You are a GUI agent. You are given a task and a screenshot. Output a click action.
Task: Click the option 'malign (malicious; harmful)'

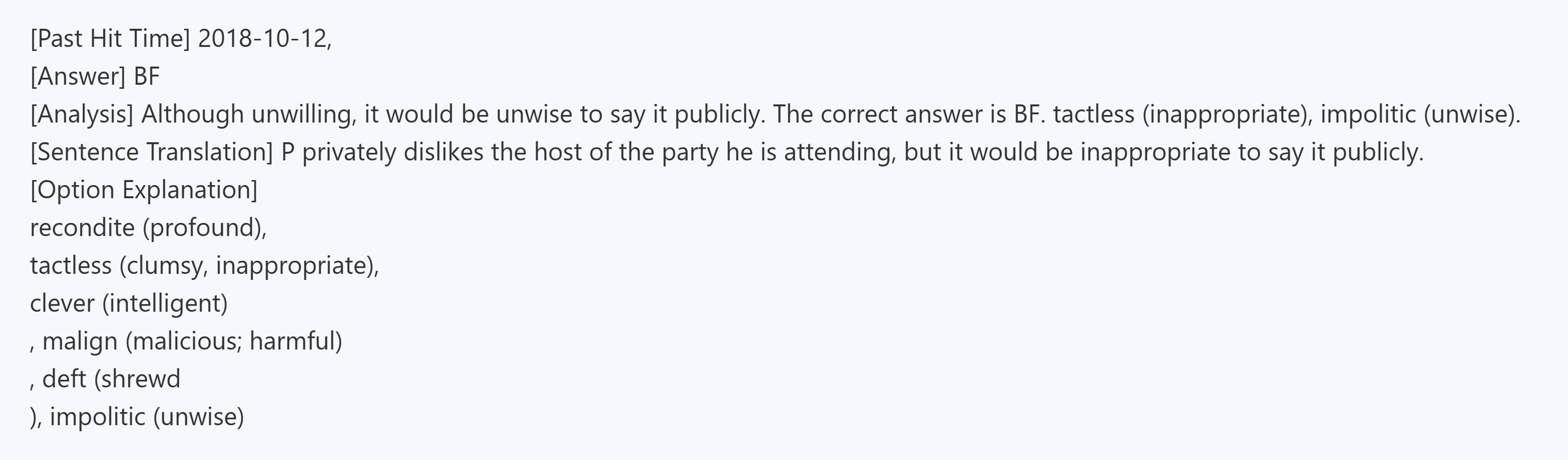pos(192,341)
